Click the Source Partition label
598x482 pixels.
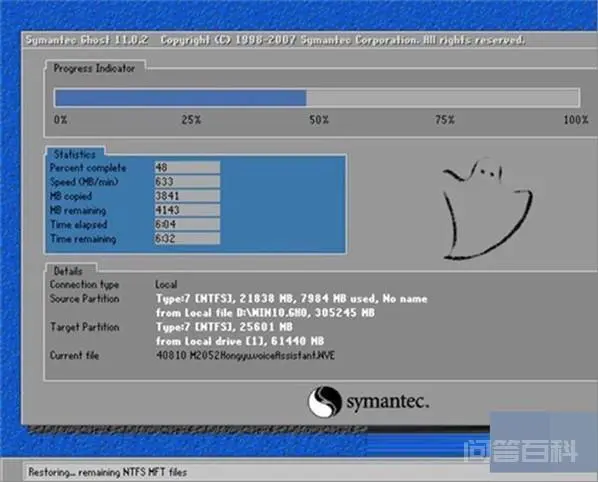pyautogui.click(x=84, y=299)
